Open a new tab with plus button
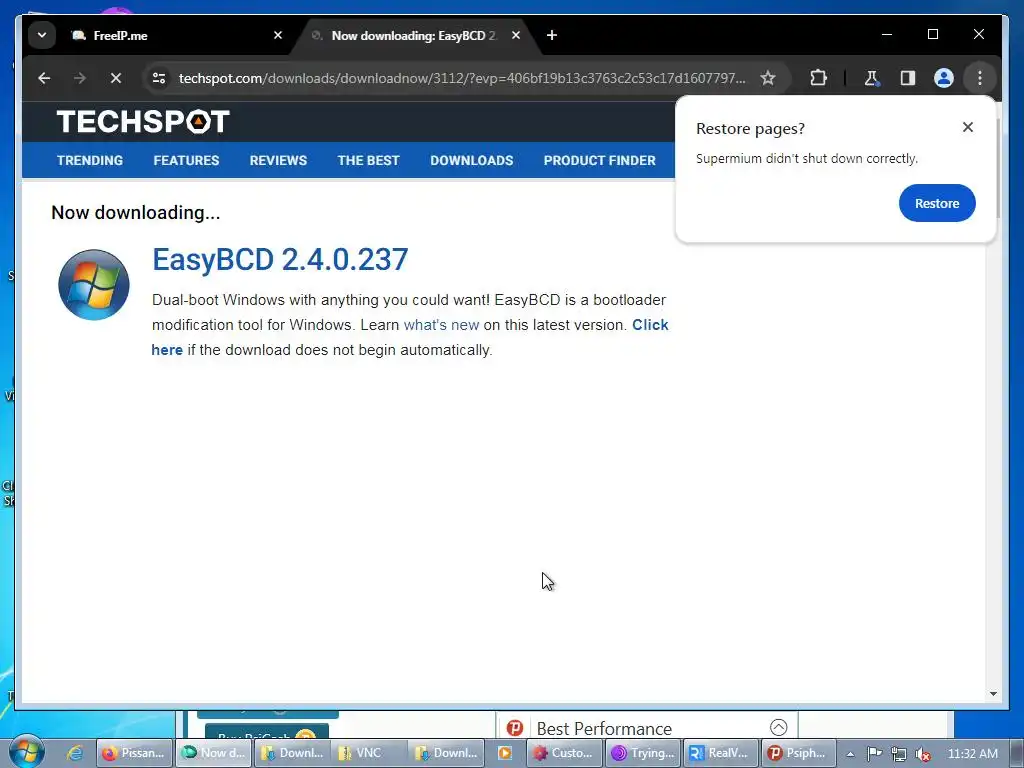The height and width of the screenshot is (768, 1024). (552, 35)
